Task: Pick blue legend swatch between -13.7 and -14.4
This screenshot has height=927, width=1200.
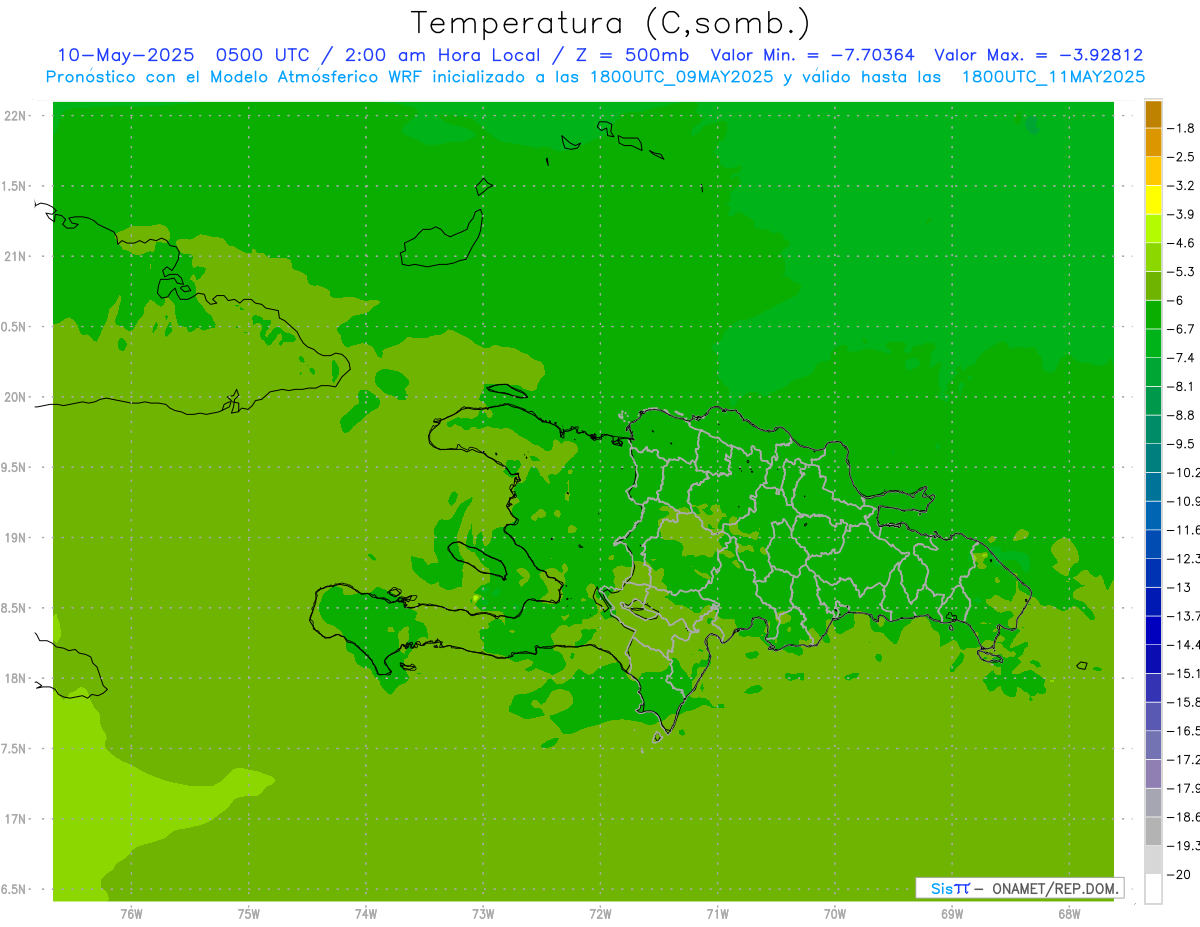Action: pos(1153,630)
